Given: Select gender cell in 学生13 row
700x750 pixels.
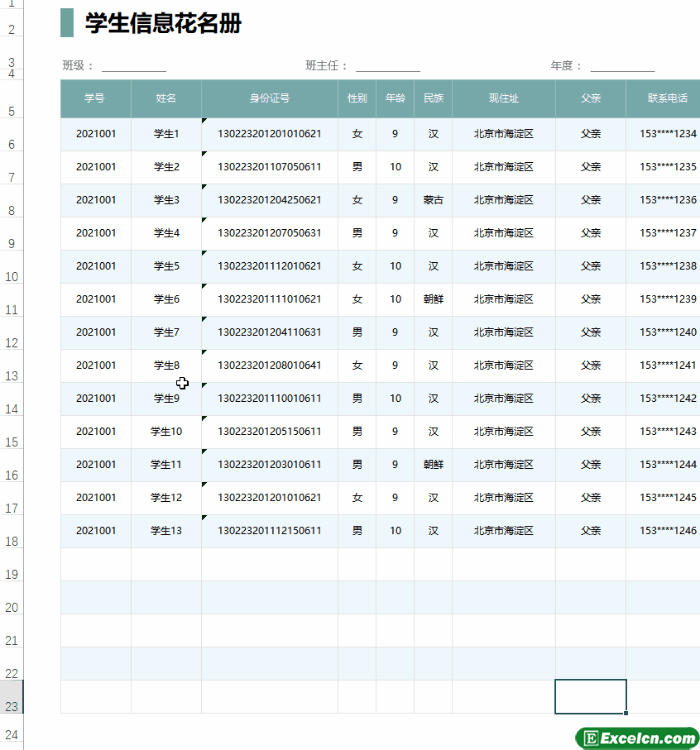Looking at the screenshot, I should click(357, 530).
